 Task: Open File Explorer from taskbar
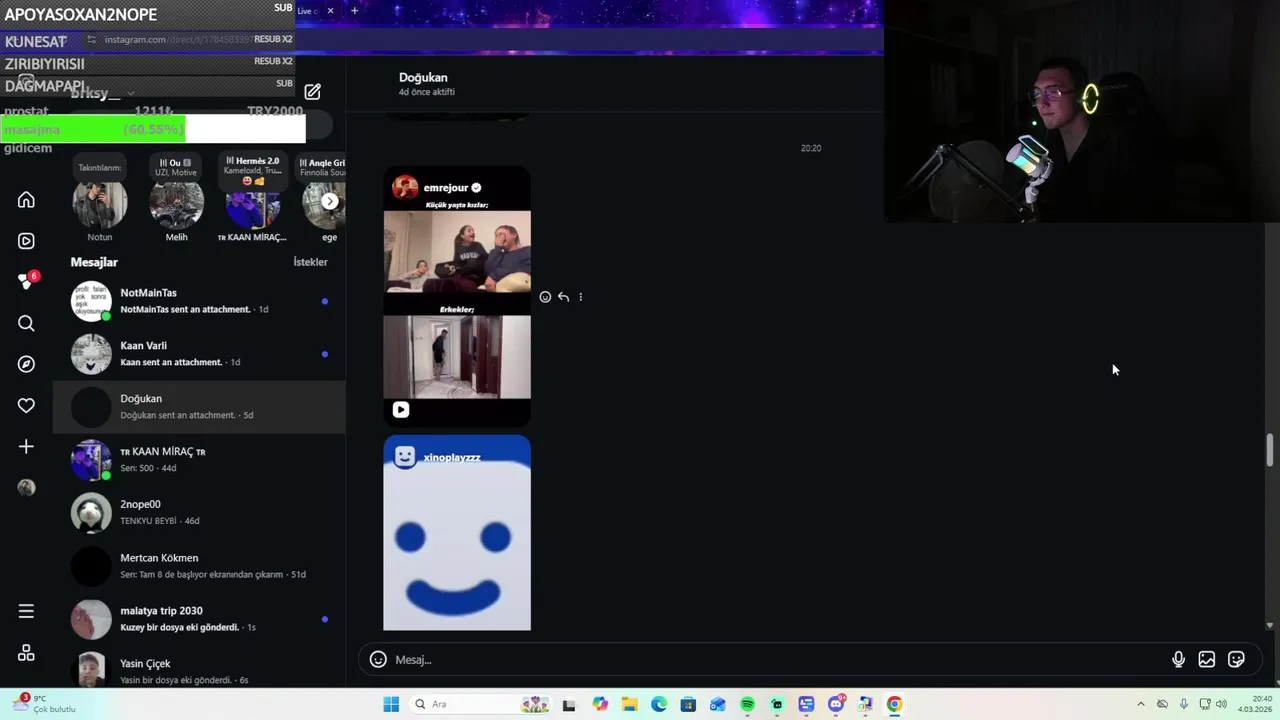pyautogui.click(x=629, y=704)
